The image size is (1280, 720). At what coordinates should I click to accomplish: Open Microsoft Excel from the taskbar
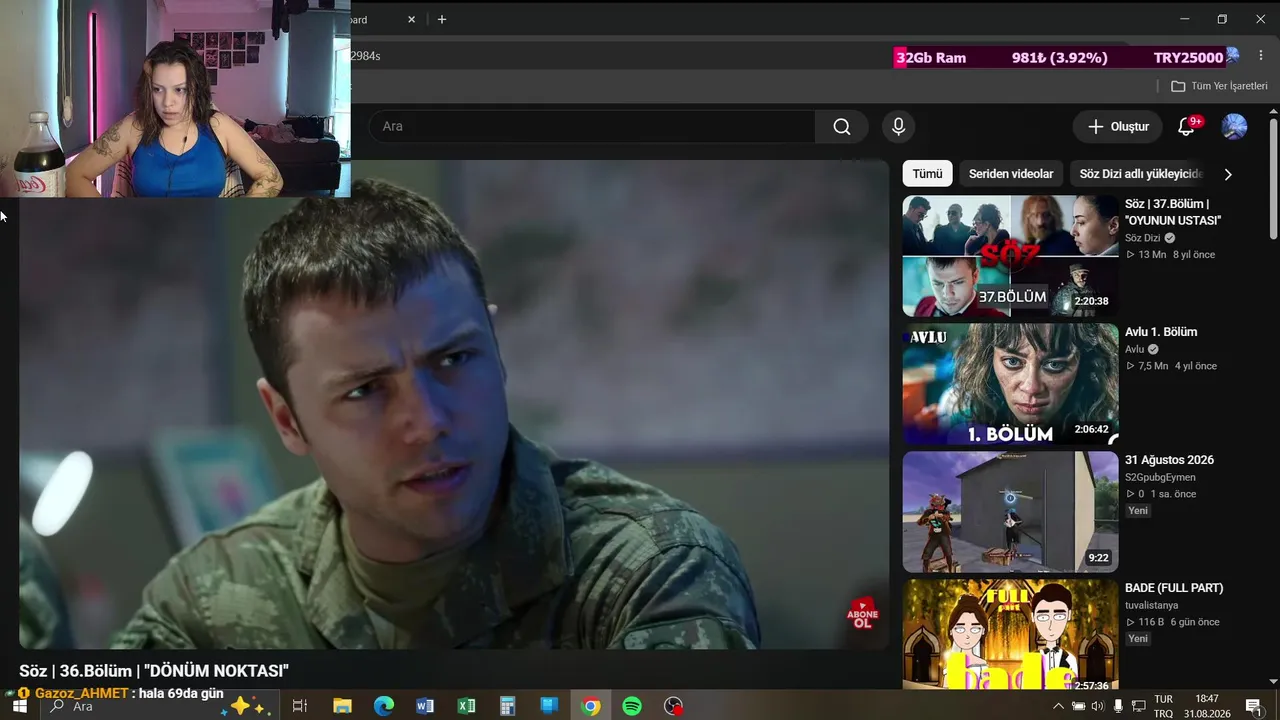coord(466,706)
